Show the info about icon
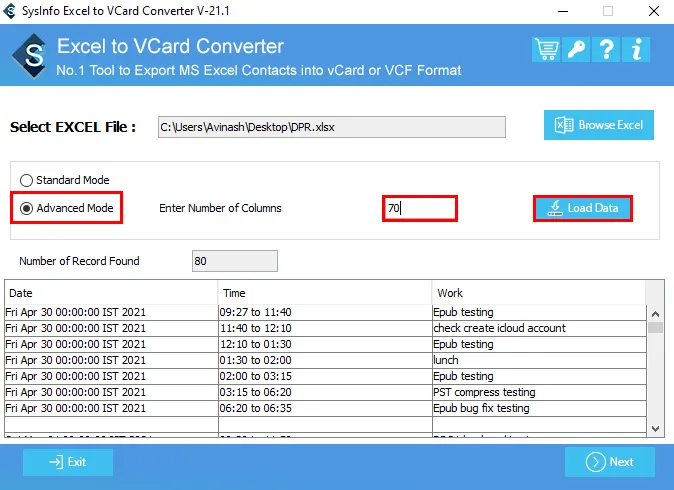This screenshot has height=490, width=674. (x=636, y=49)
